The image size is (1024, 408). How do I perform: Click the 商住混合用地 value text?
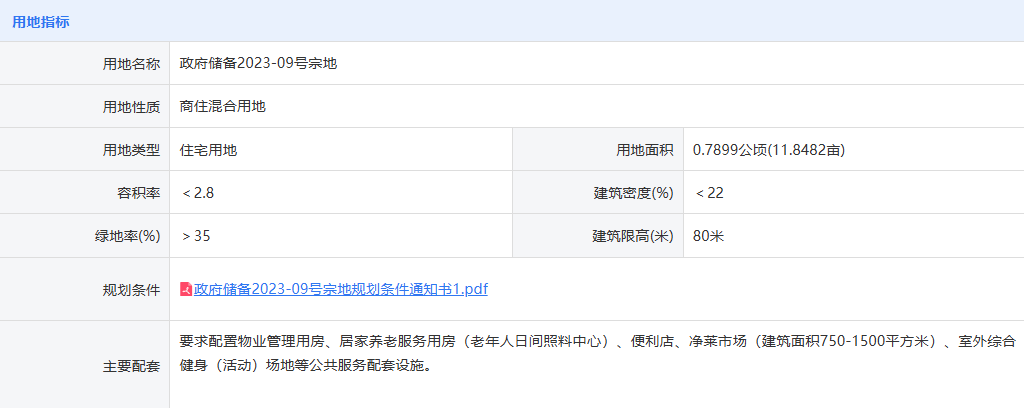pos(222,107)
